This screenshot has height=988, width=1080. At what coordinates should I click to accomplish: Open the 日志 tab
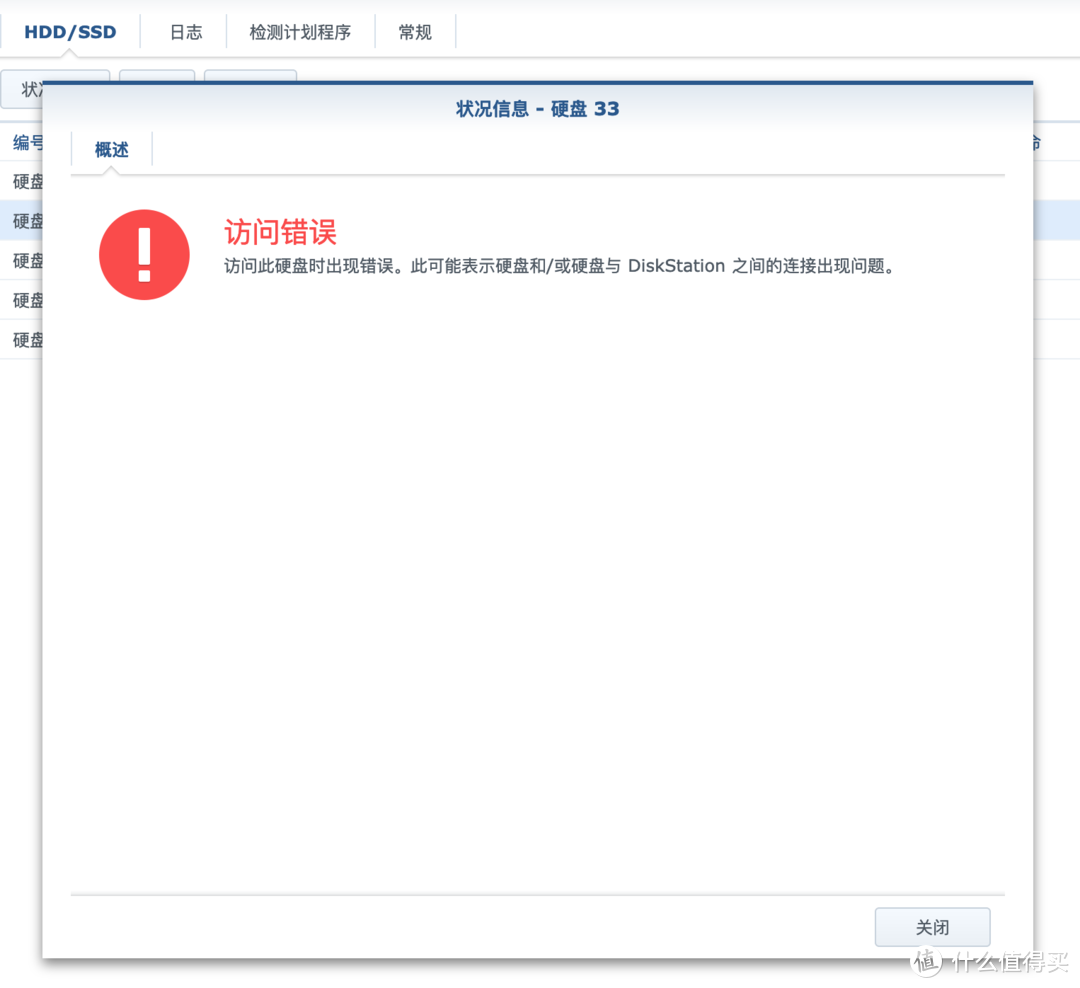tap(185, 32)
